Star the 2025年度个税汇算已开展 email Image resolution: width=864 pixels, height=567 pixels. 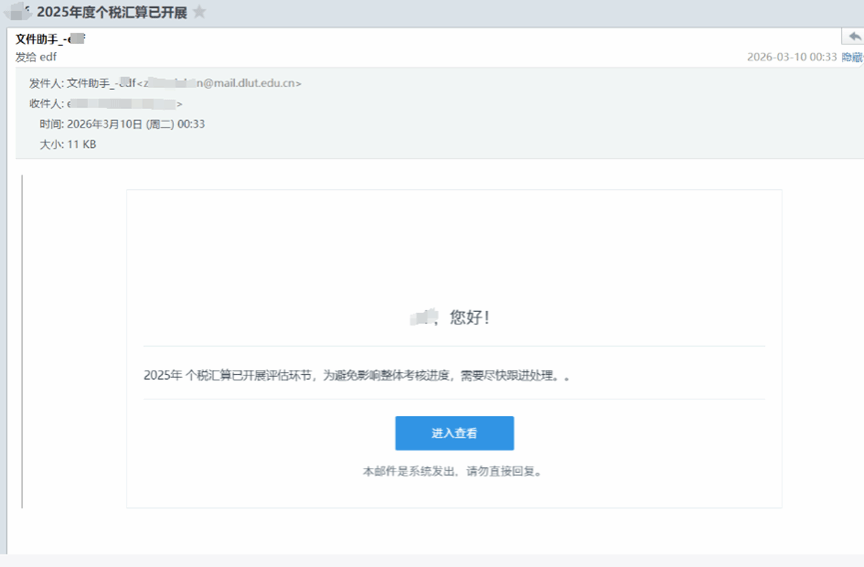199,12
